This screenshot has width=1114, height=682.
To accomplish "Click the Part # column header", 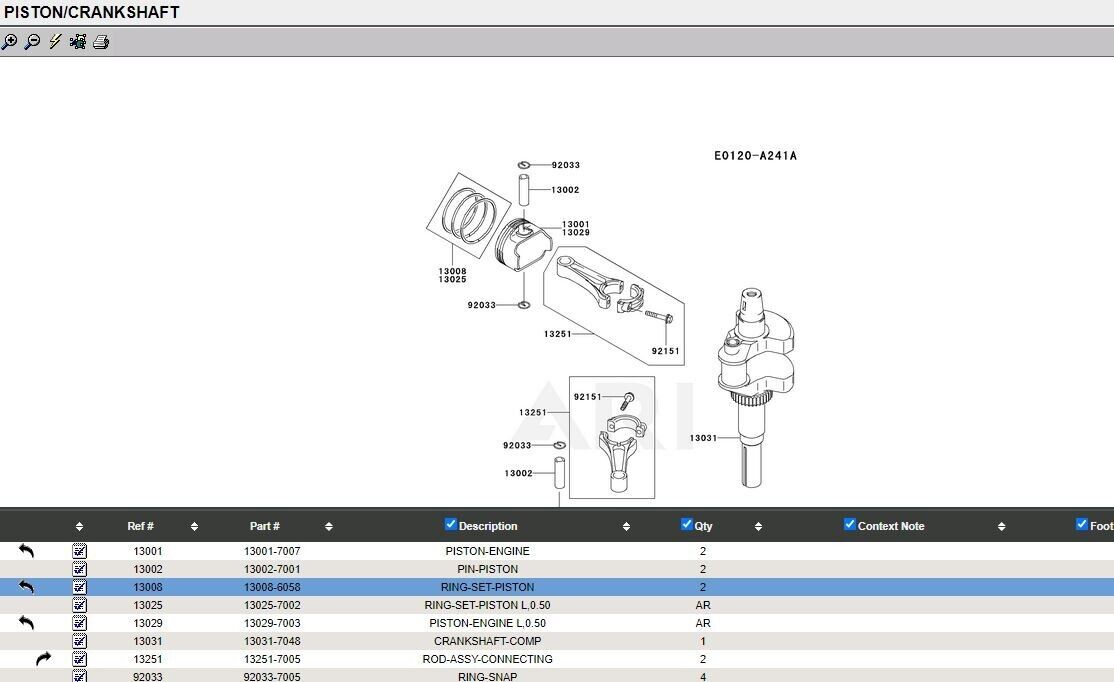I will pyautogui.click(x=264, y=526).
